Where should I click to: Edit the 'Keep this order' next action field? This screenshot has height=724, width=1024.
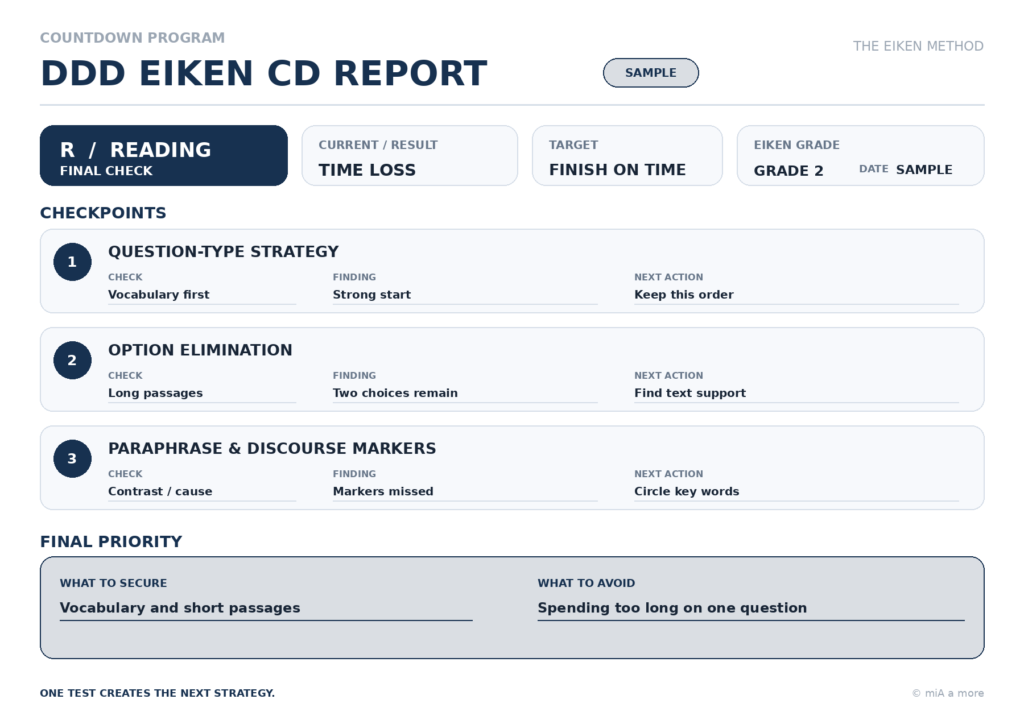(x=796, y=295)
